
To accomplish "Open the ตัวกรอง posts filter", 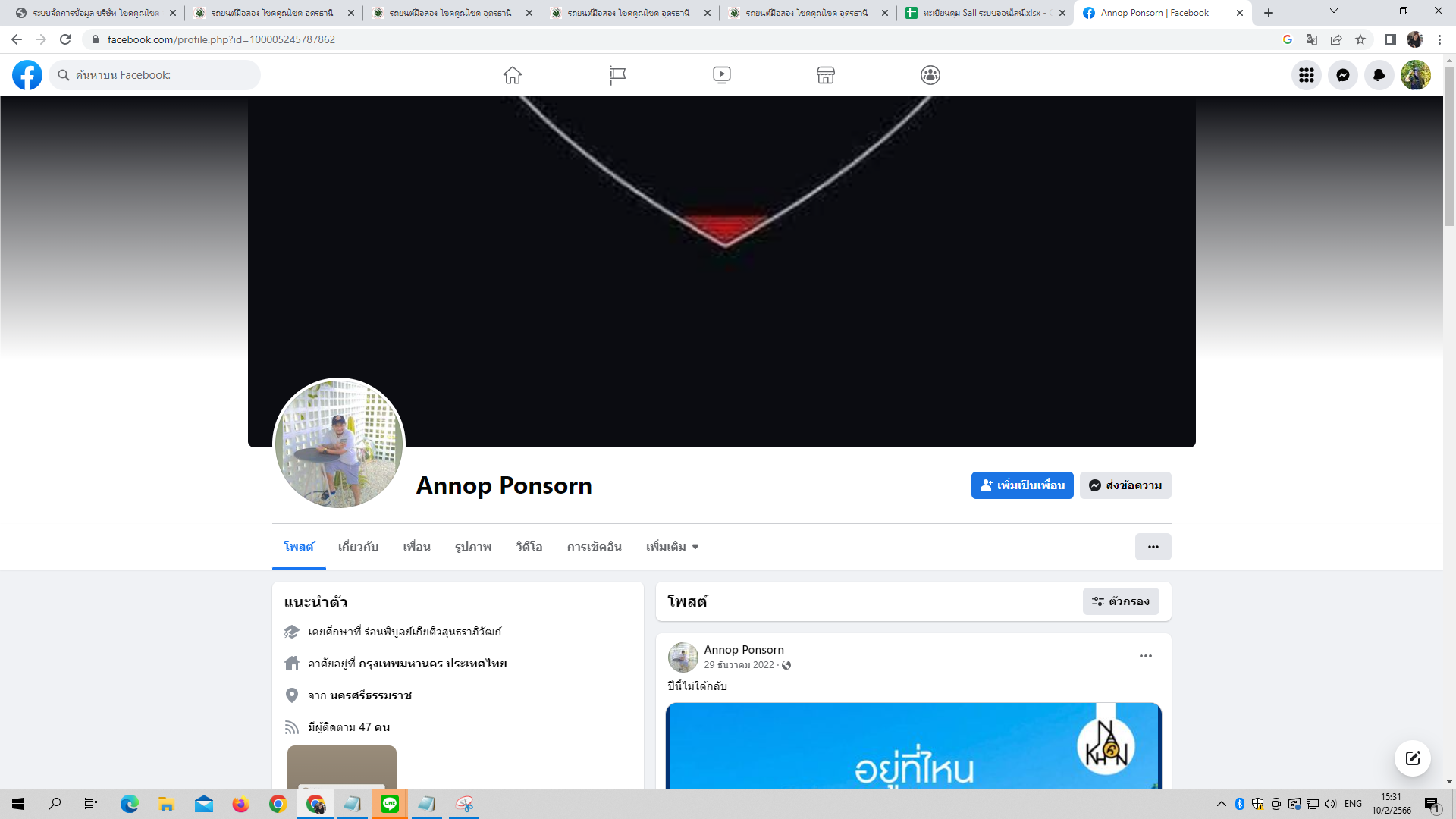I will [x=1121, y=601].
